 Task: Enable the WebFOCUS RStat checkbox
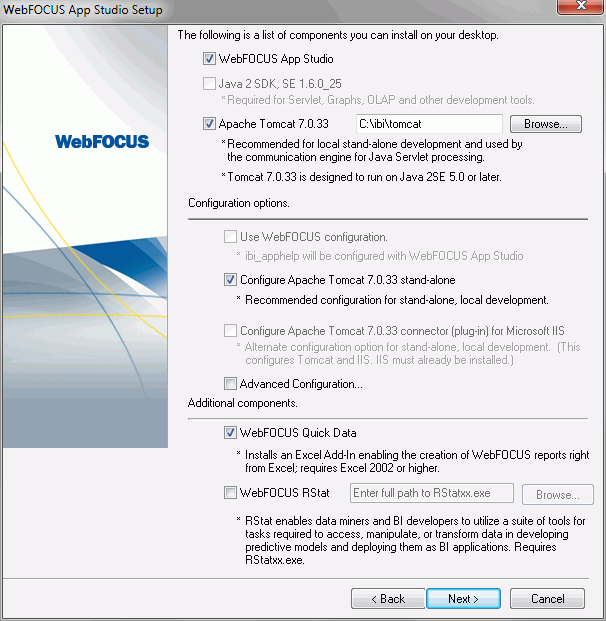tap(231, 493)
